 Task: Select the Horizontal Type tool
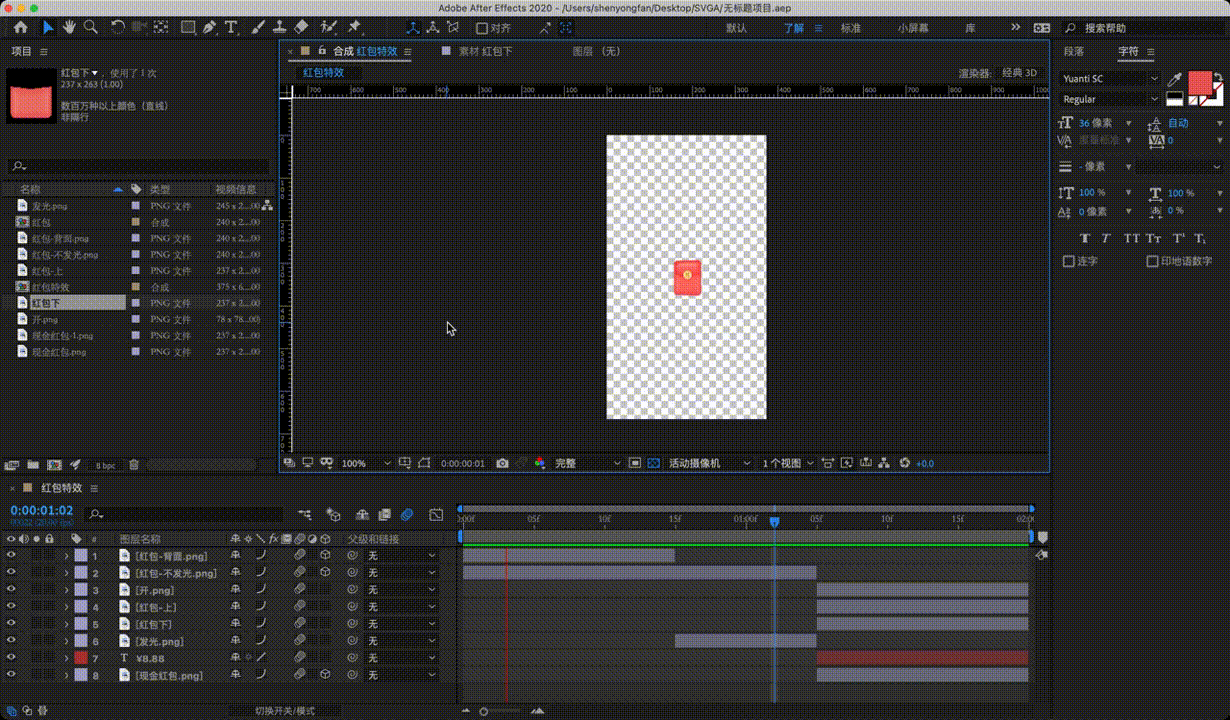[232, 27]
